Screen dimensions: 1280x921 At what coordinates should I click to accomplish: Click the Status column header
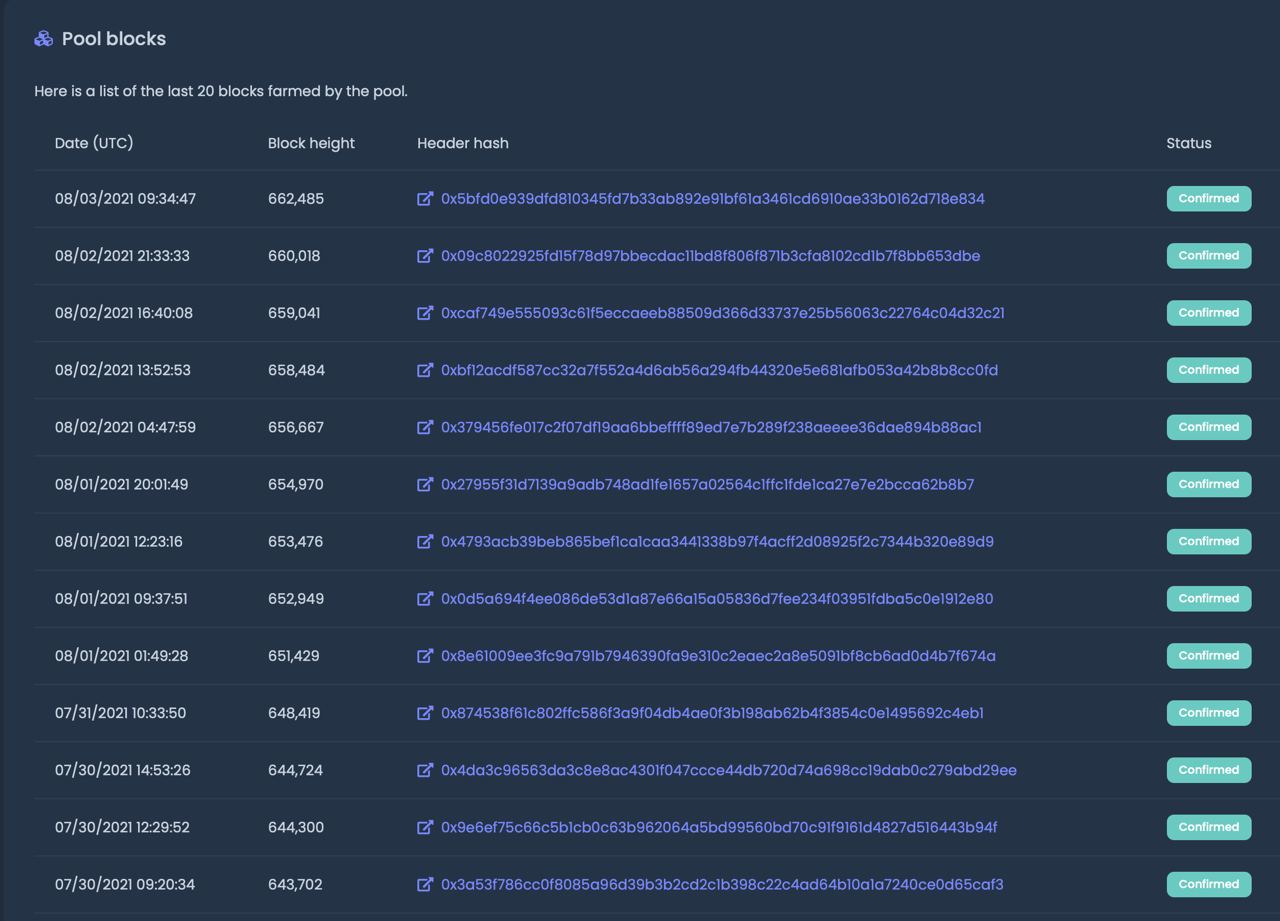1189,143
